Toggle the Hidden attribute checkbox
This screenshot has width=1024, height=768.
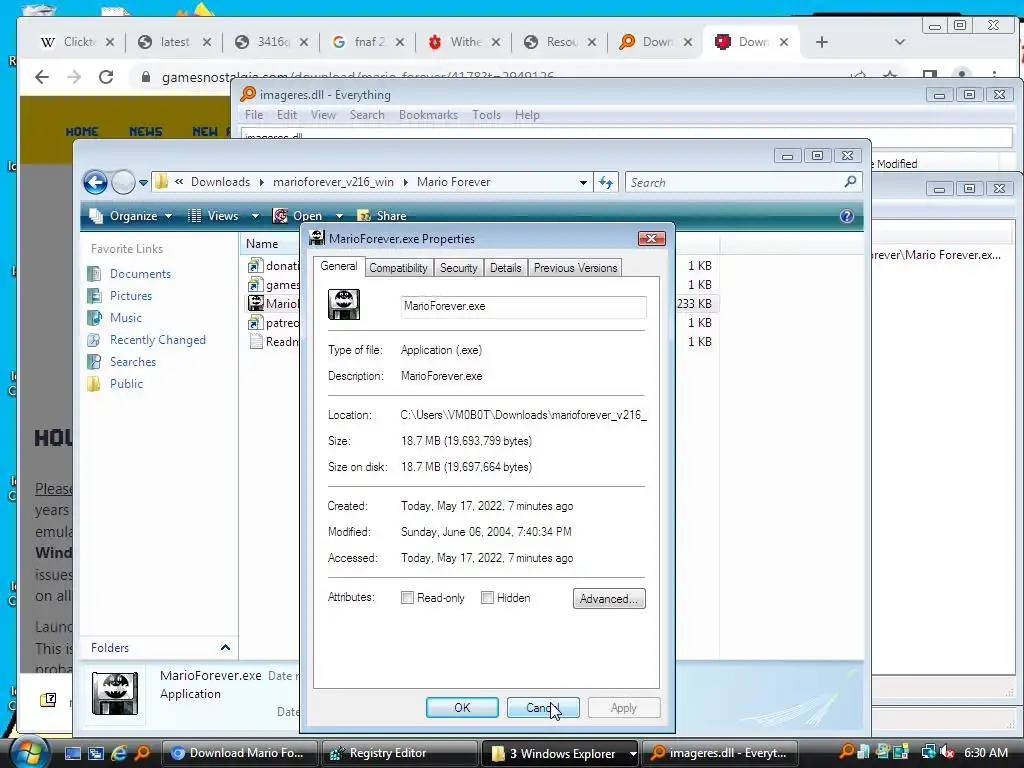(487, 598)
